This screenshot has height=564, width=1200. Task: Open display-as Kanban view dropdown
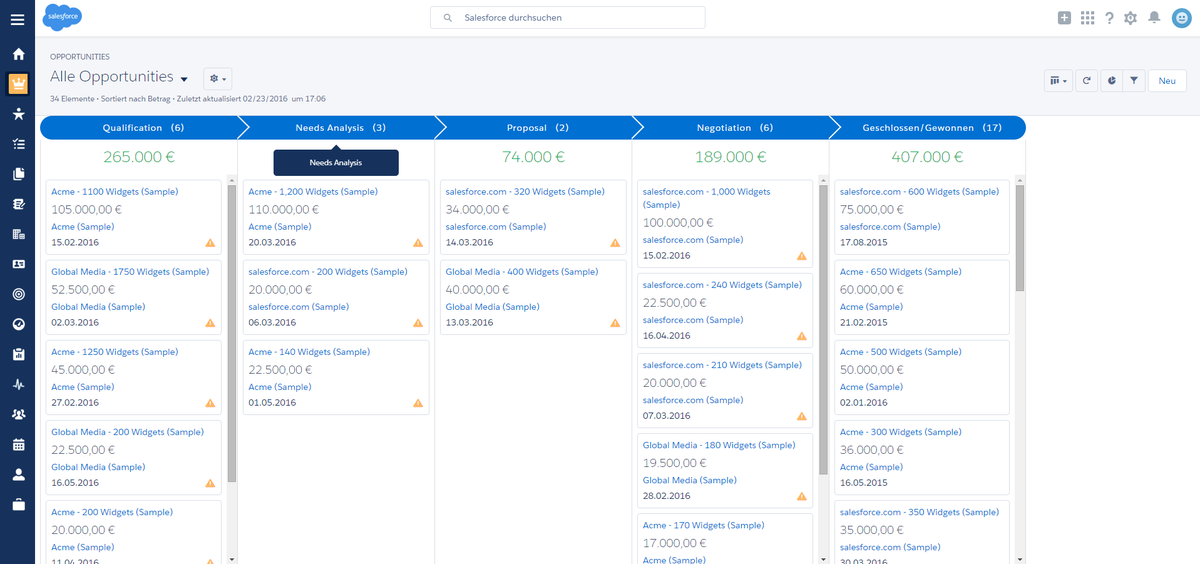pos(1057,81)
